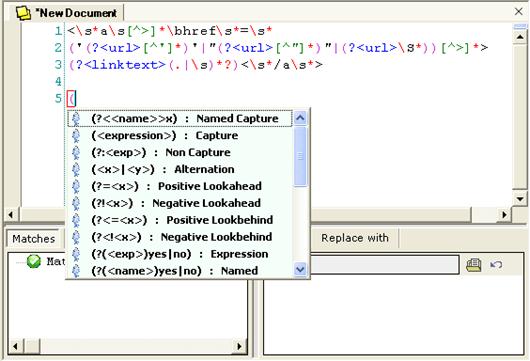Image resolution: width=530 pixels, height=361 pixels.
Task: Click the (?<linktext> group on line 3
Action: (117, 65)
